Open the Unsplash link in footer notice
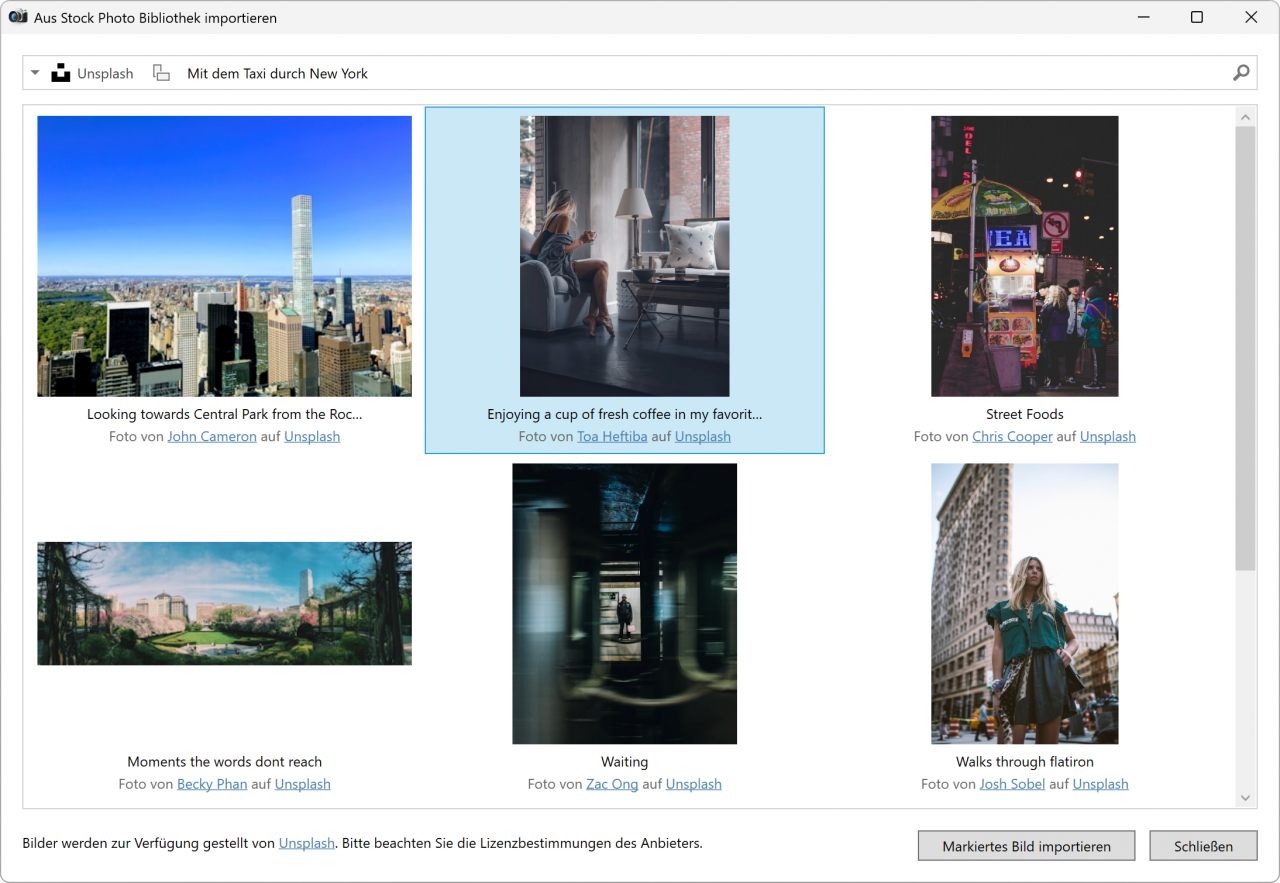Screen dimensions: 1280x883 pyautogui.click(x=306, y=843)
